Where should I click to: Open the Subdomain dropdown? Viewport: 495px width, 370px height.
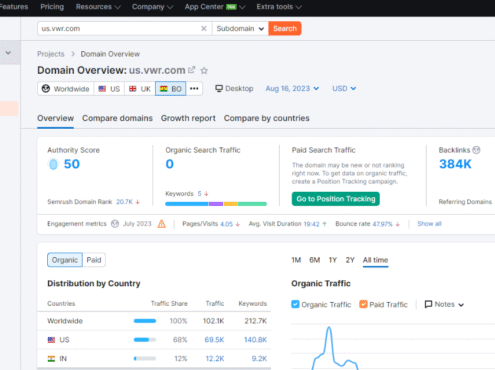(x=240, y=29)
